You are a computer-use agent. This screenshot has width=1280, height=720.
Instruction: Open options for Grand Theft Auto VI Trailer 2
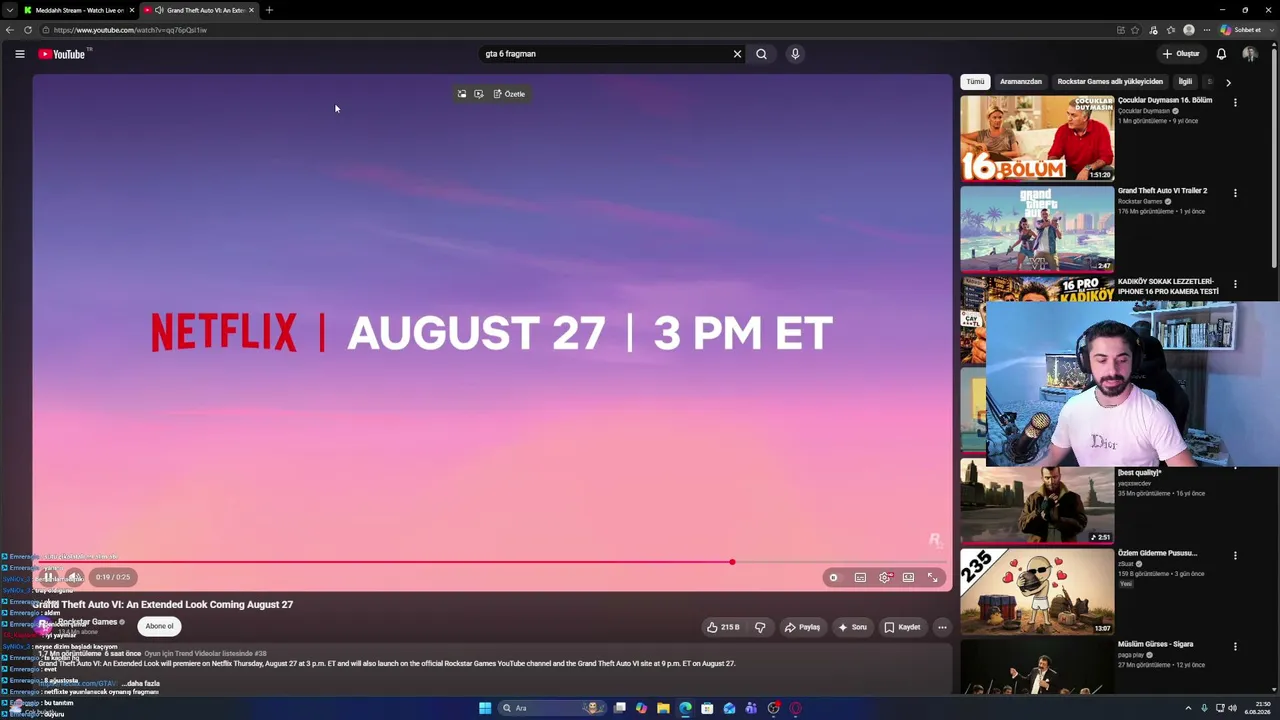pyautogui.click(x=1235, y=193)
